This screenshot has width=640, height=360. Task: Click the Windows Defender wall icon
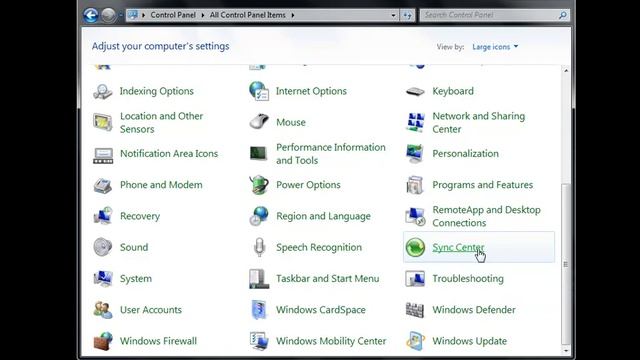[415, 310]
